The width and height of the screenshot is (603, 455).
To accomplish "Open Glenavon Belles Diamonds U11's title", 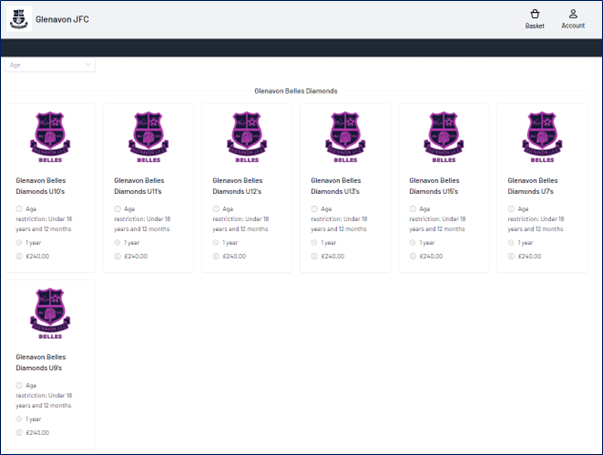I will coord(139,186).
